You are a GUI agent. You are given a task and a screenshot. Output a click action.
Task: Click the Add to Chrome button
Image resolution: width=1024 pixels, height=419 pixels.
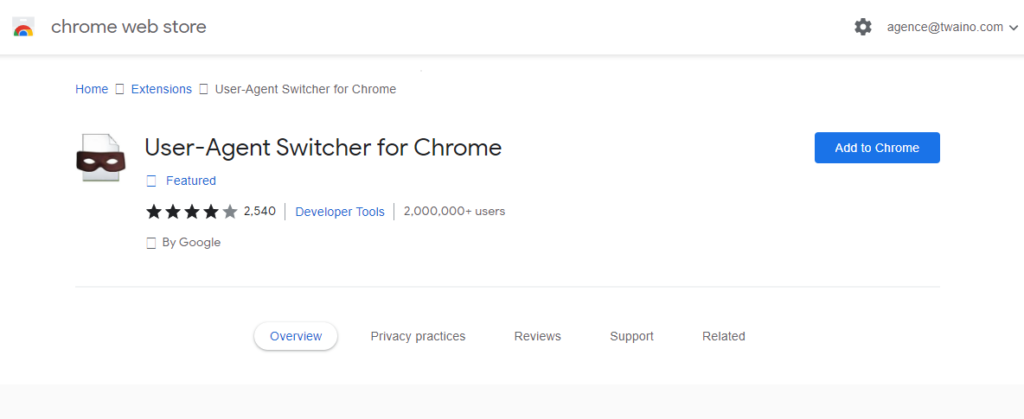pyautogui.click(x=877, y=147)
